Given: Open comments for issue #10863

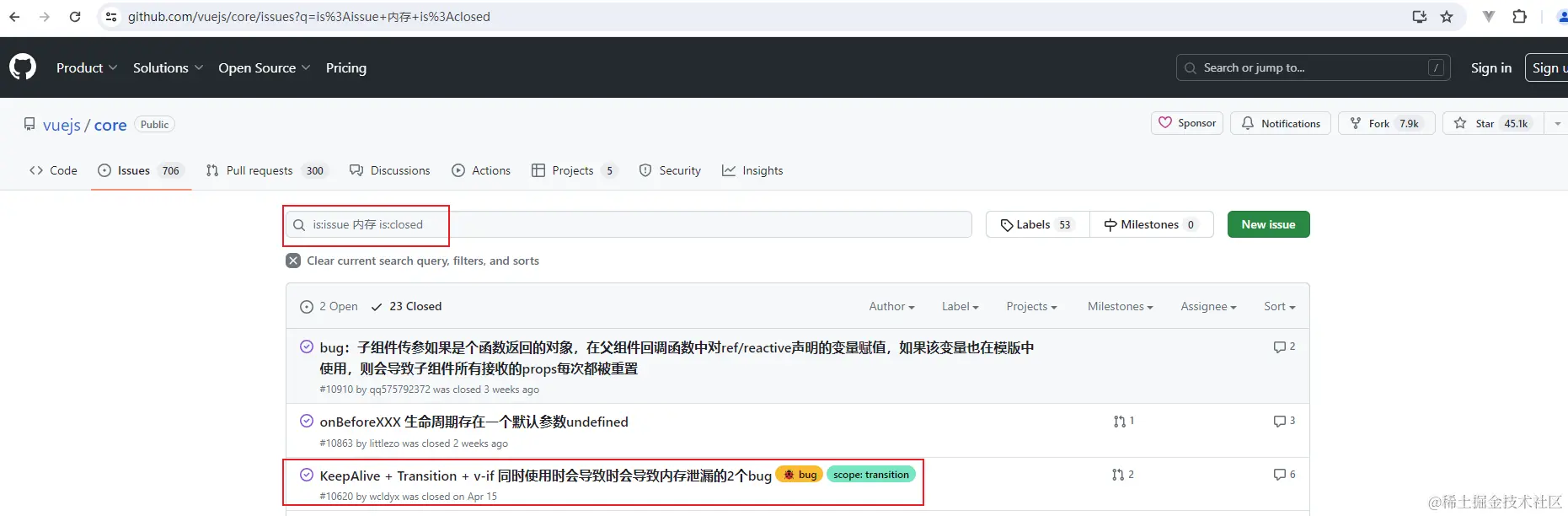Looking at the screenshot, I should [1284, 421].
